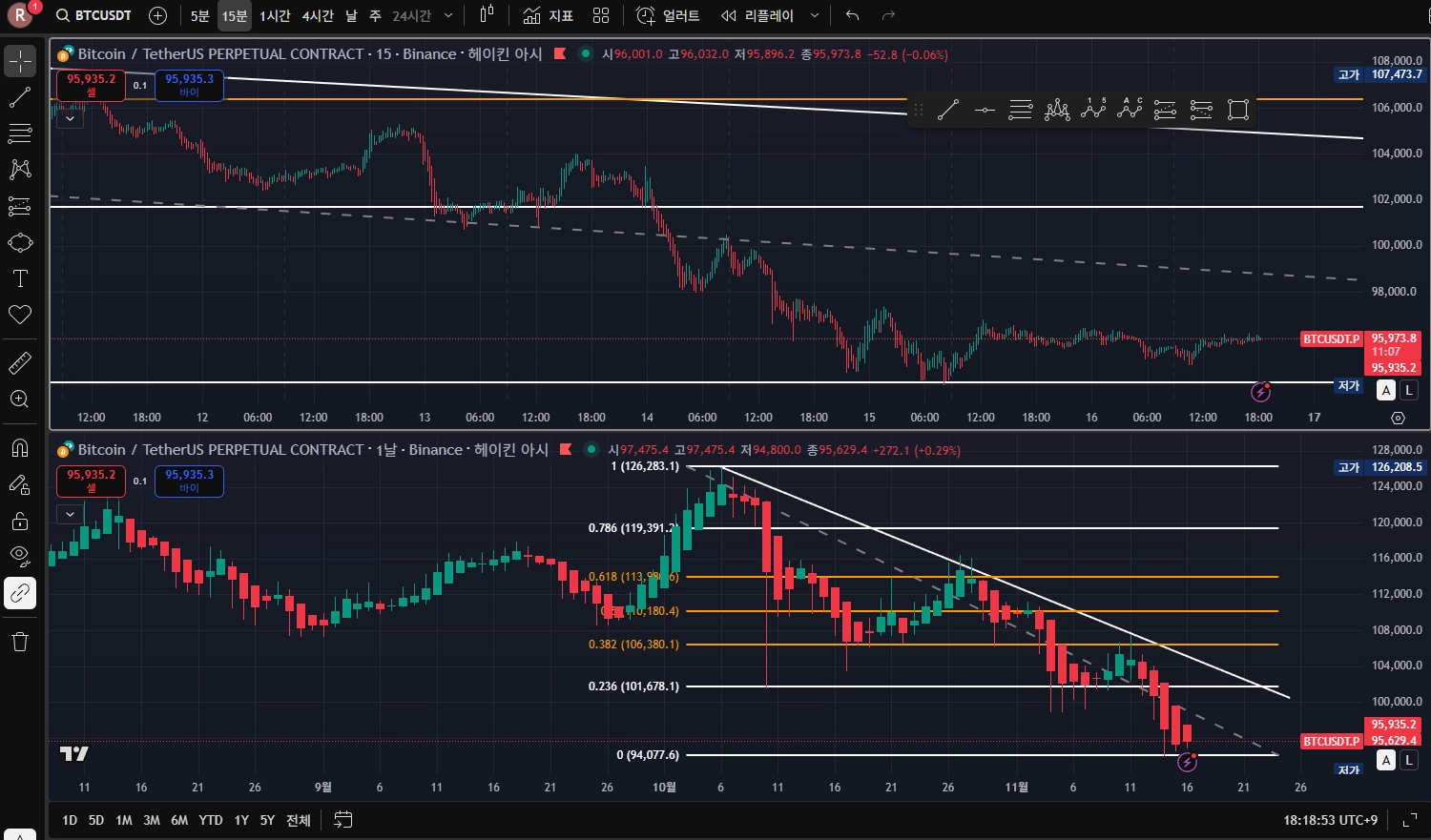Image resolution: width=1431 pixels, height=840 pixels.
Task: Switch to the 주 weekly interval
Action: pos(375,15)
